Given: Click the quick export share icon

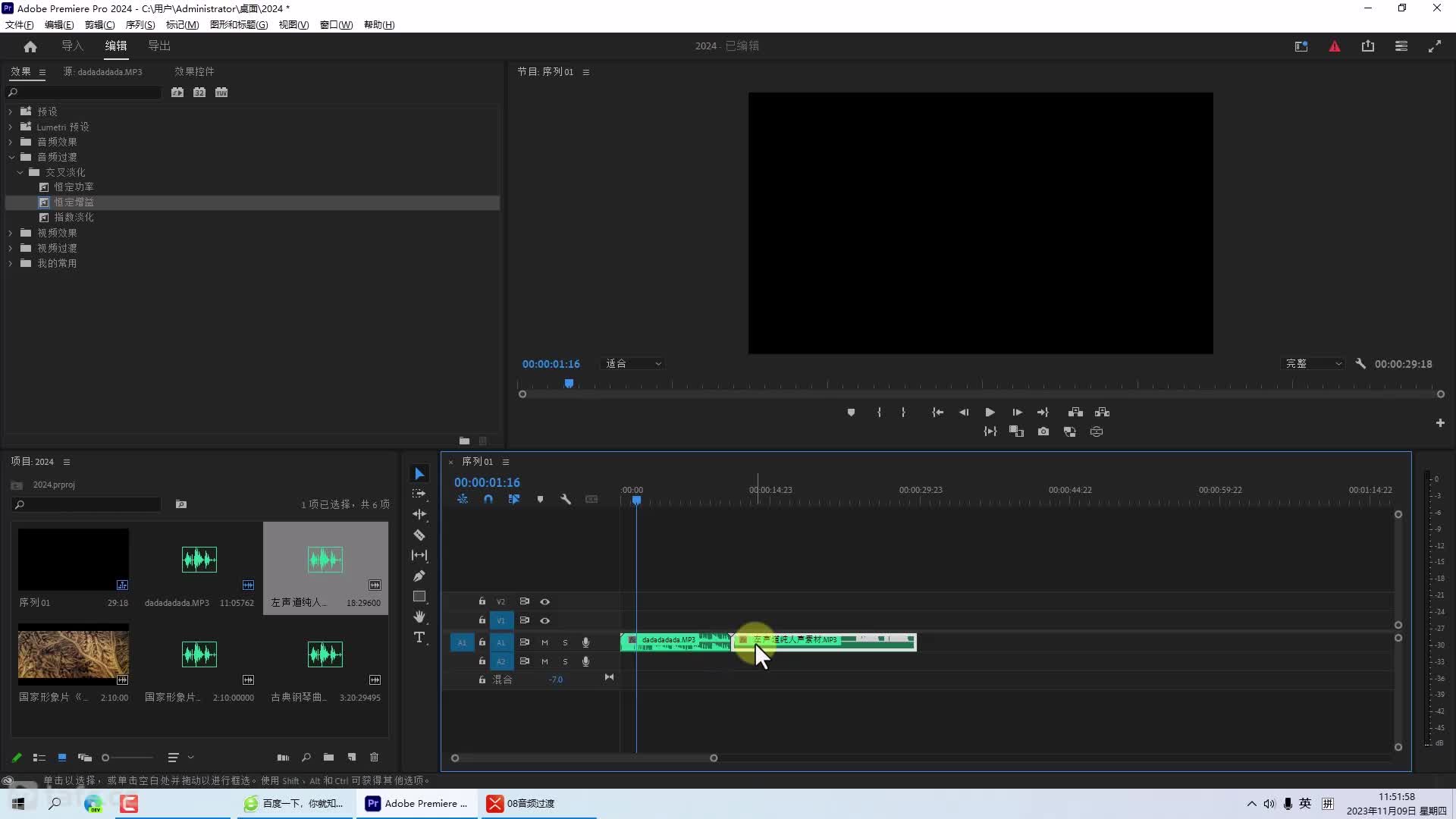Looking at the screenshot, I should pos(1368,46).
